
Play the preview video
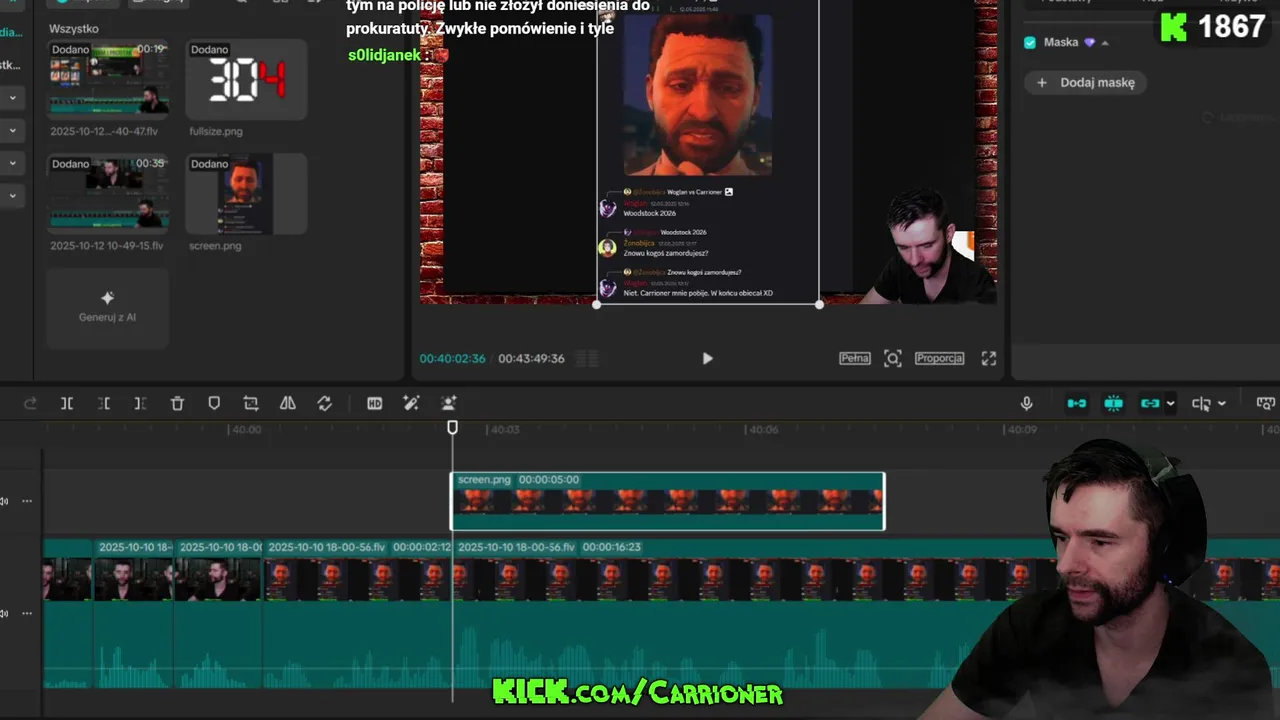[x=707, y=358]
